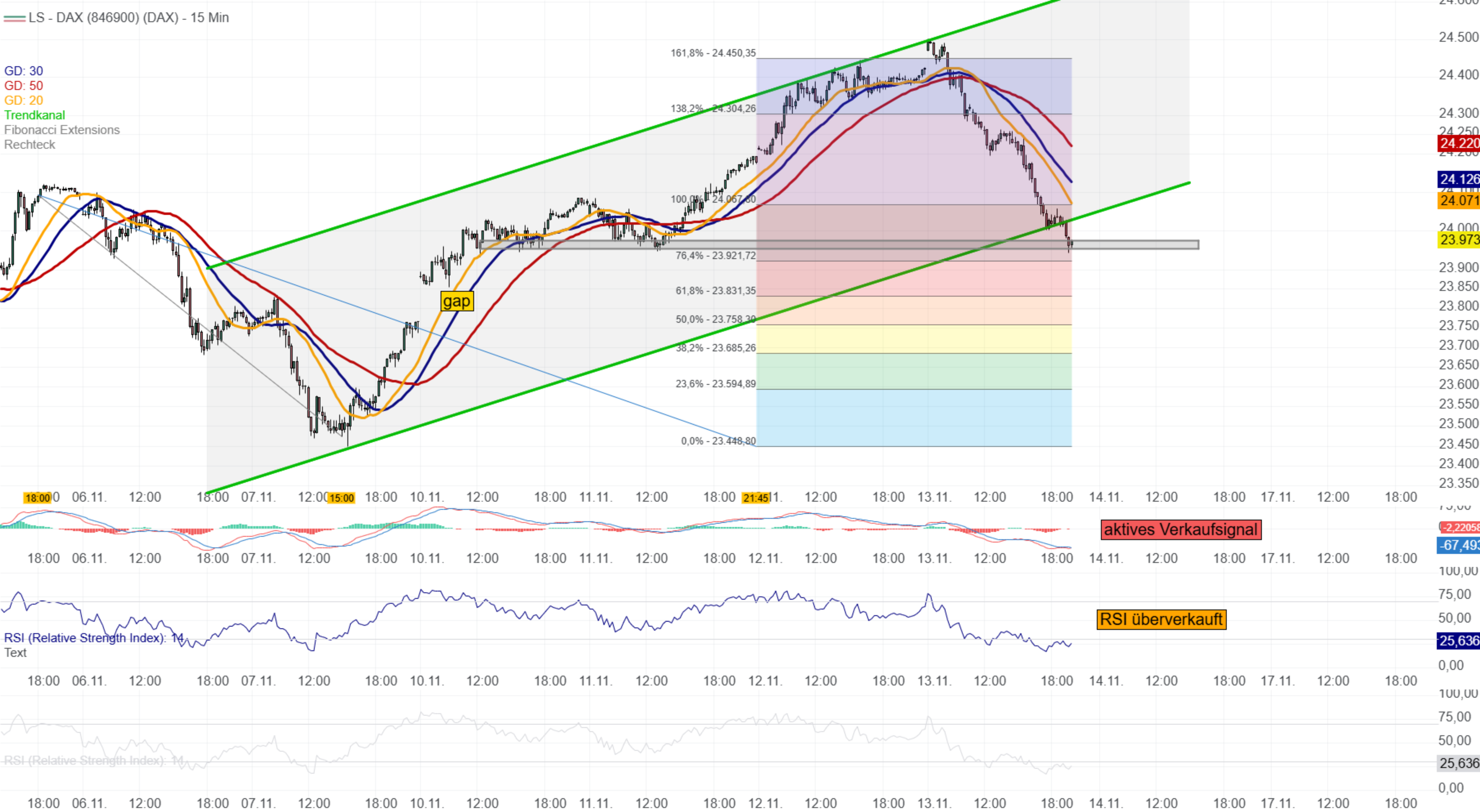Click the 161,8% Fibonacci level label

[x=713, y=53]
